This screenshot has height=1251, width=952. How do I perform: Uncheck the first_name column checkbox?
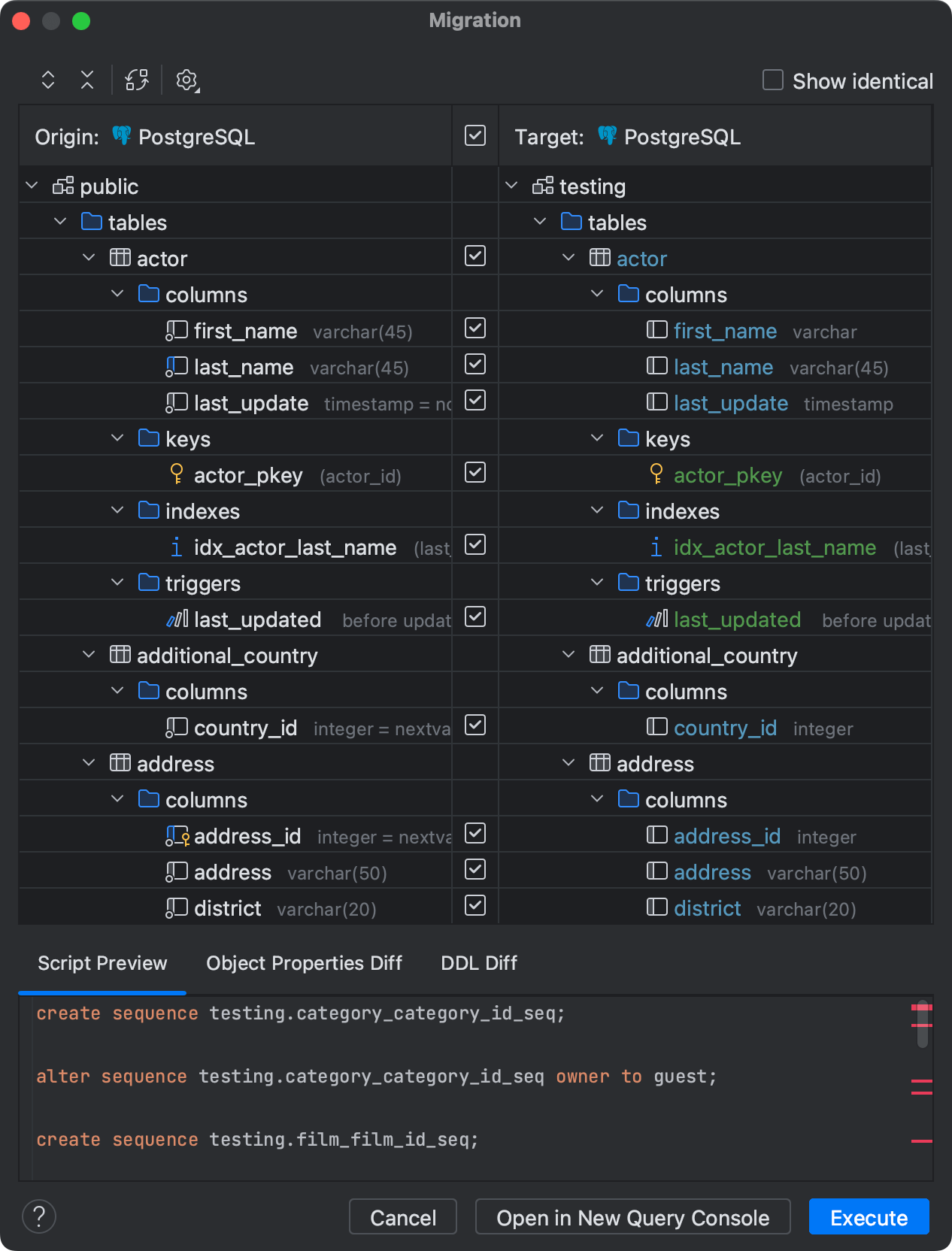coord(475,329)
